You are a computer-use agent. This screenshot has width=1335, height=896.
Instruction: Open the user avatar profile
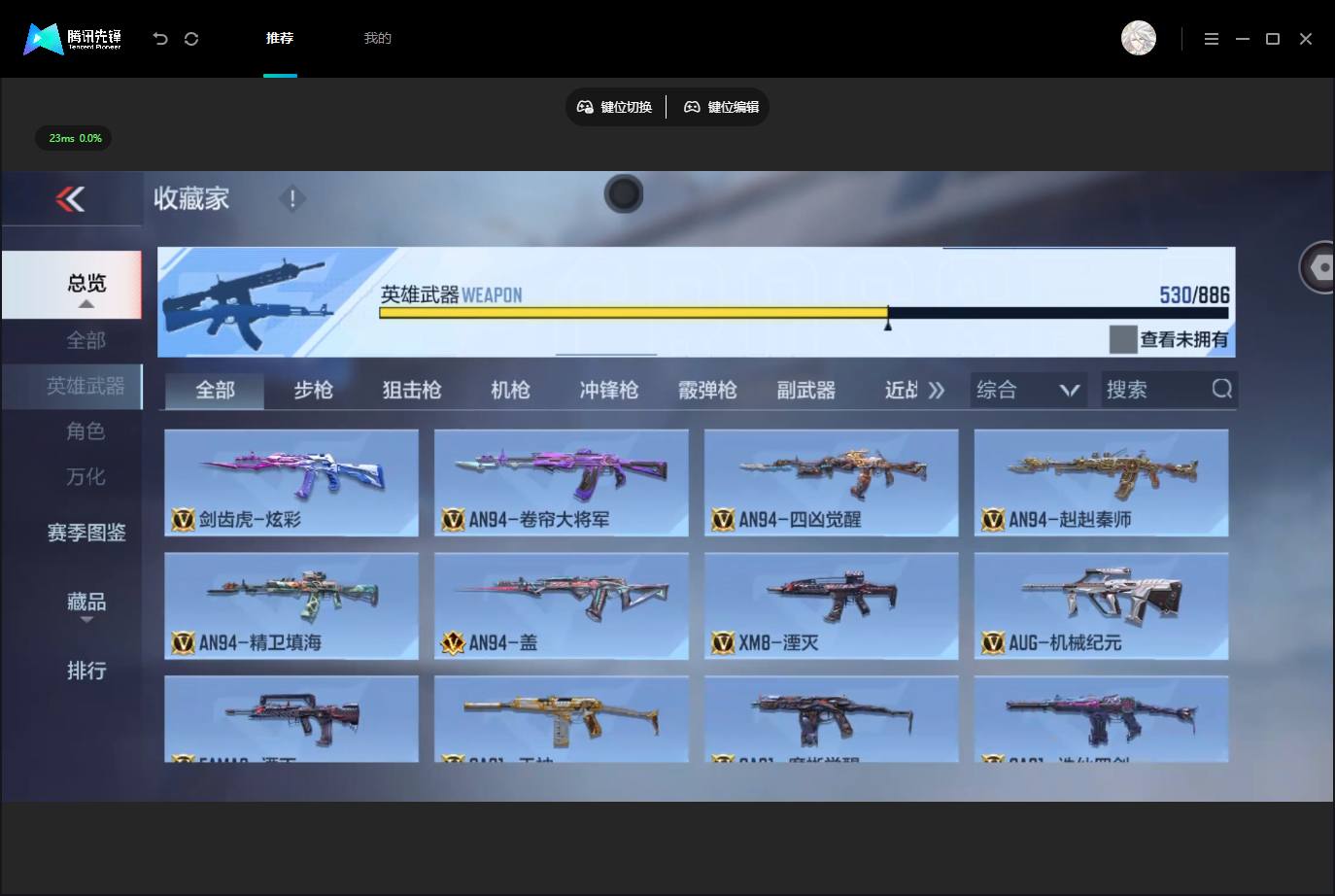point(1139,38)
